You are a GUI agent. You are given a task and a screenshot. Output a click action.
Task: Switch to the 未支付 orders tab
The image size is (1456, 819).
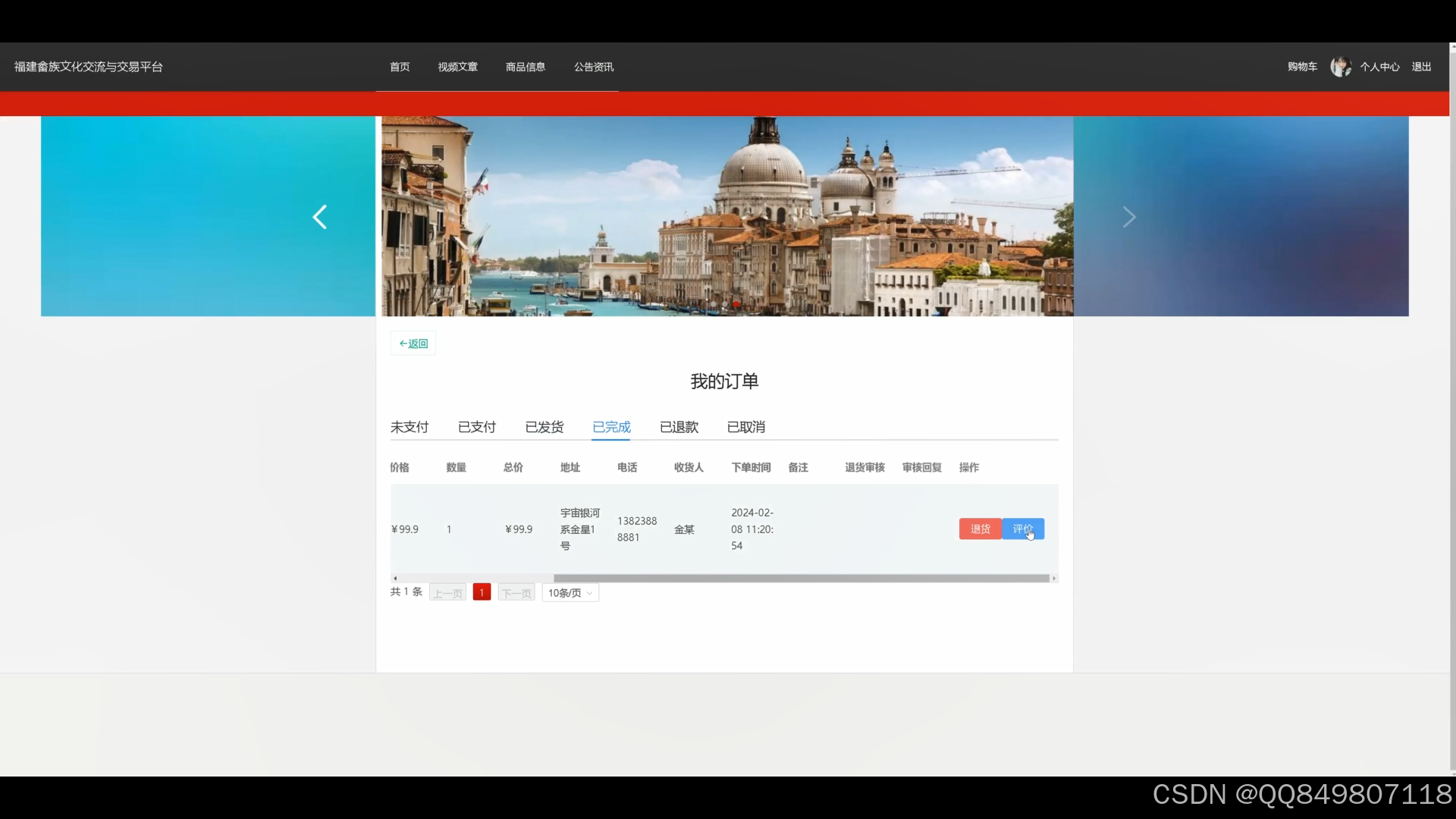click(409, 427)
